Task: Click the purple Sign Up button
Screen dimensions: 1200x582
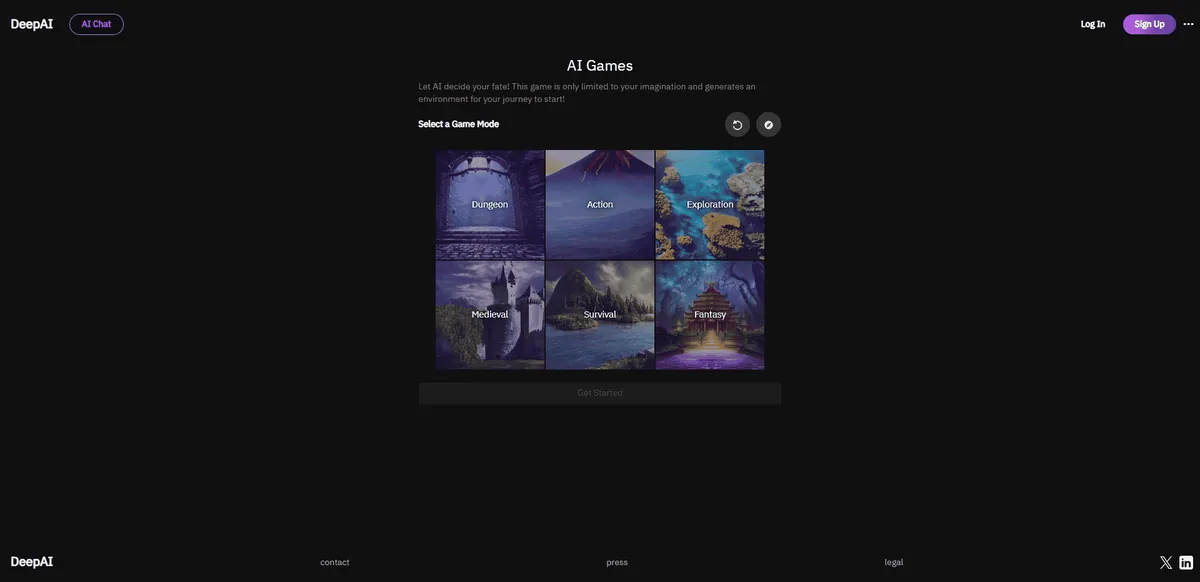Action: (1149, 24)
